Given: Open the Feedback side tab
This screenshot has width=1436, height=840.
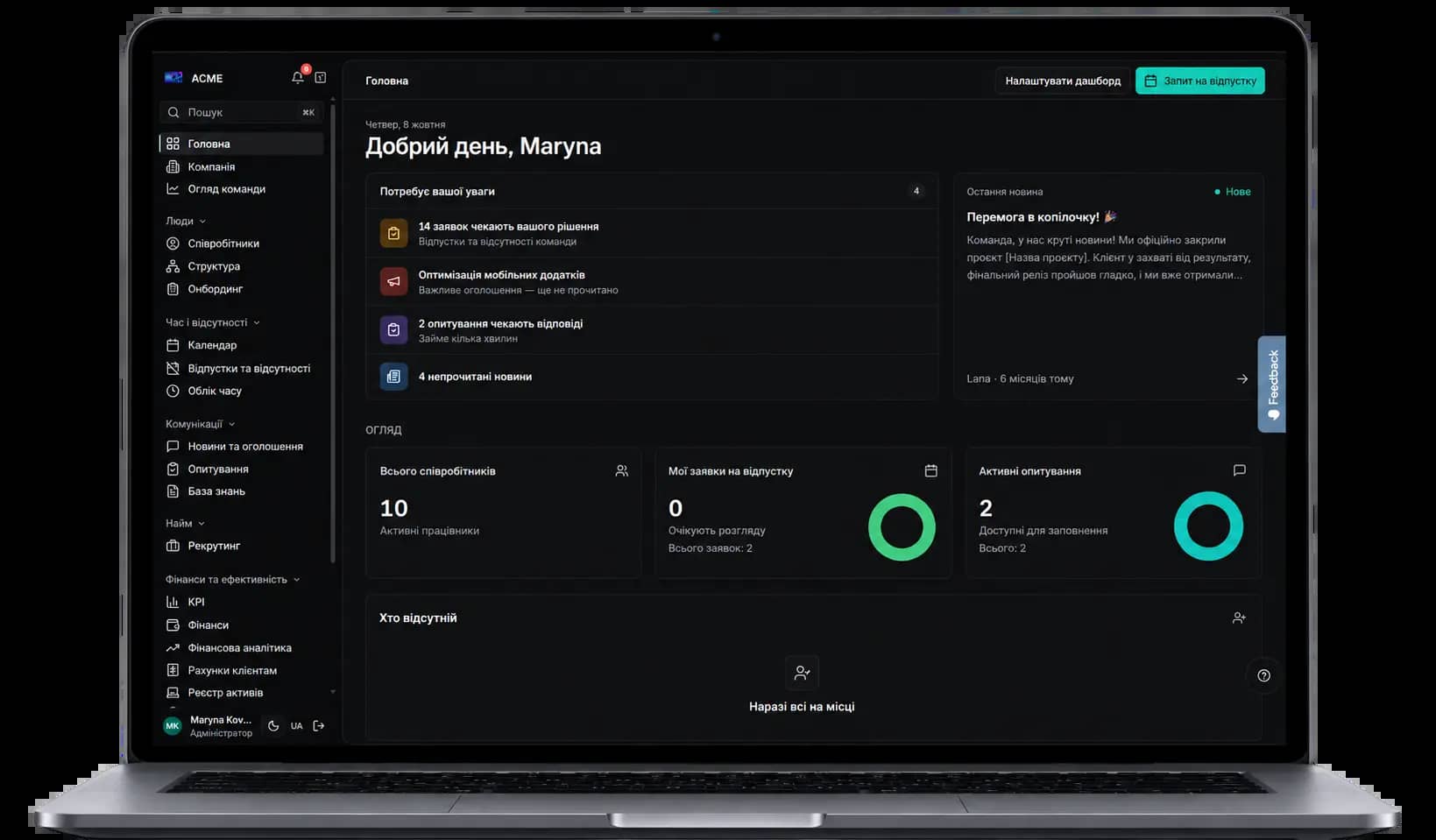Looking at the screenshot, I should click(x=1272, y=384).
